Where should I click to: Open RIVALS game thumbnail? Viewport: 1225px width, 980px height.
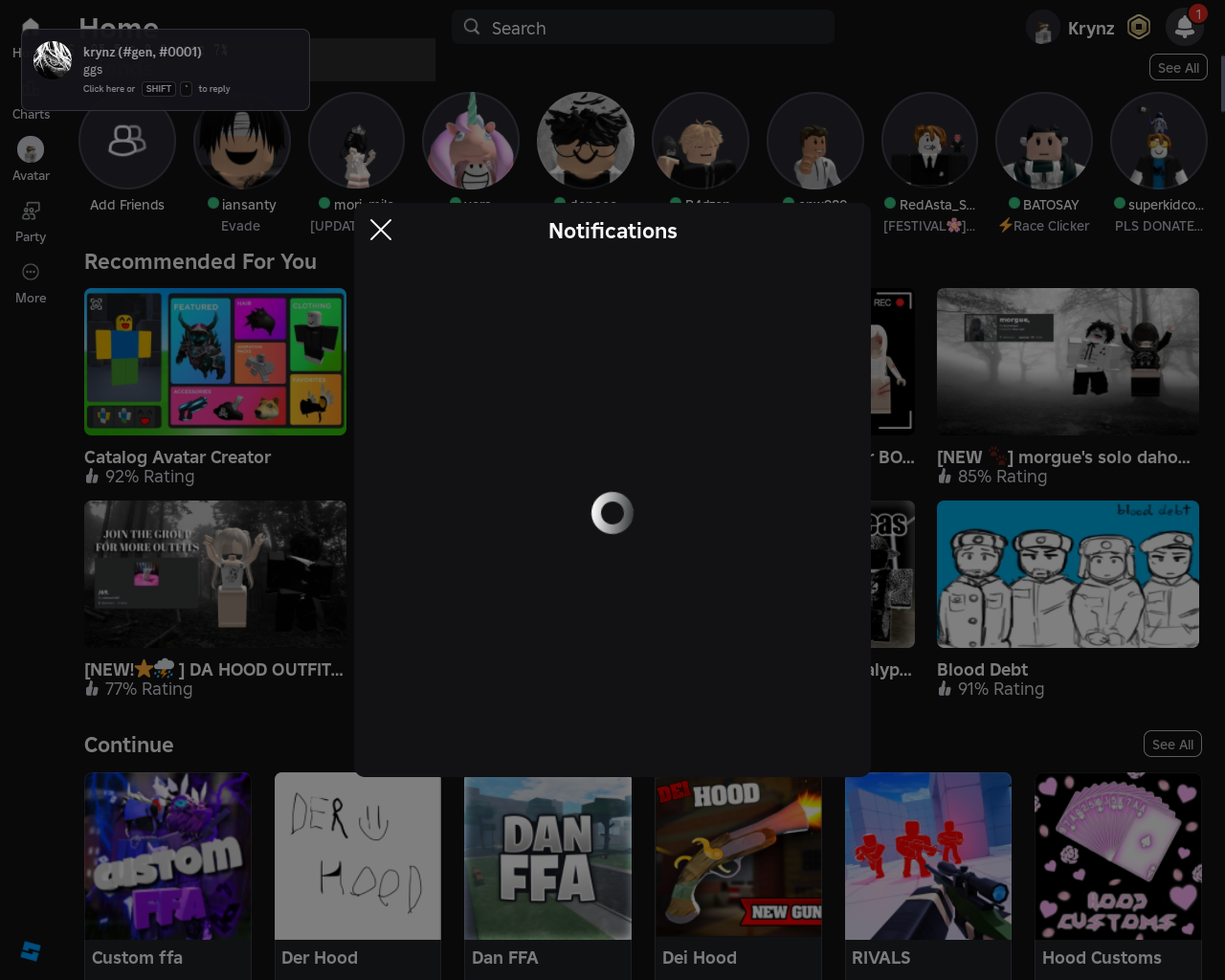pos(928,857)
